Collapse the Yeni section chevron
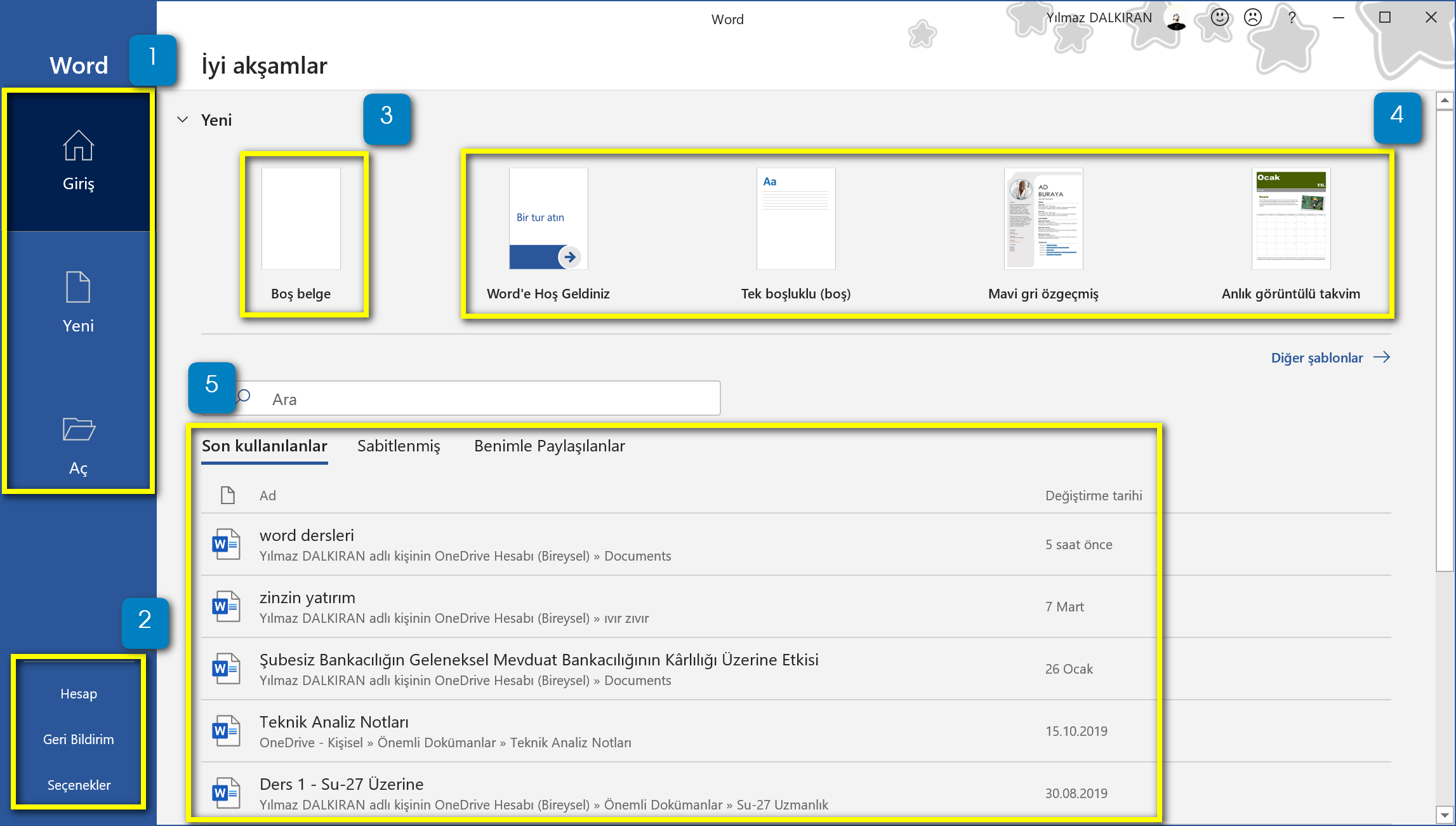 click(183, 119)
